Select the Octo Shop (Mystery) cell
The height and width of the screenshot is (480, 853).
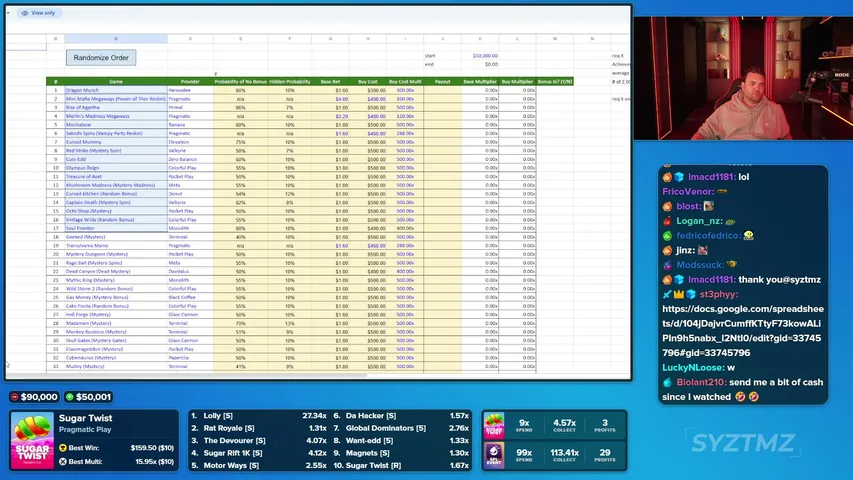(116, 211)
